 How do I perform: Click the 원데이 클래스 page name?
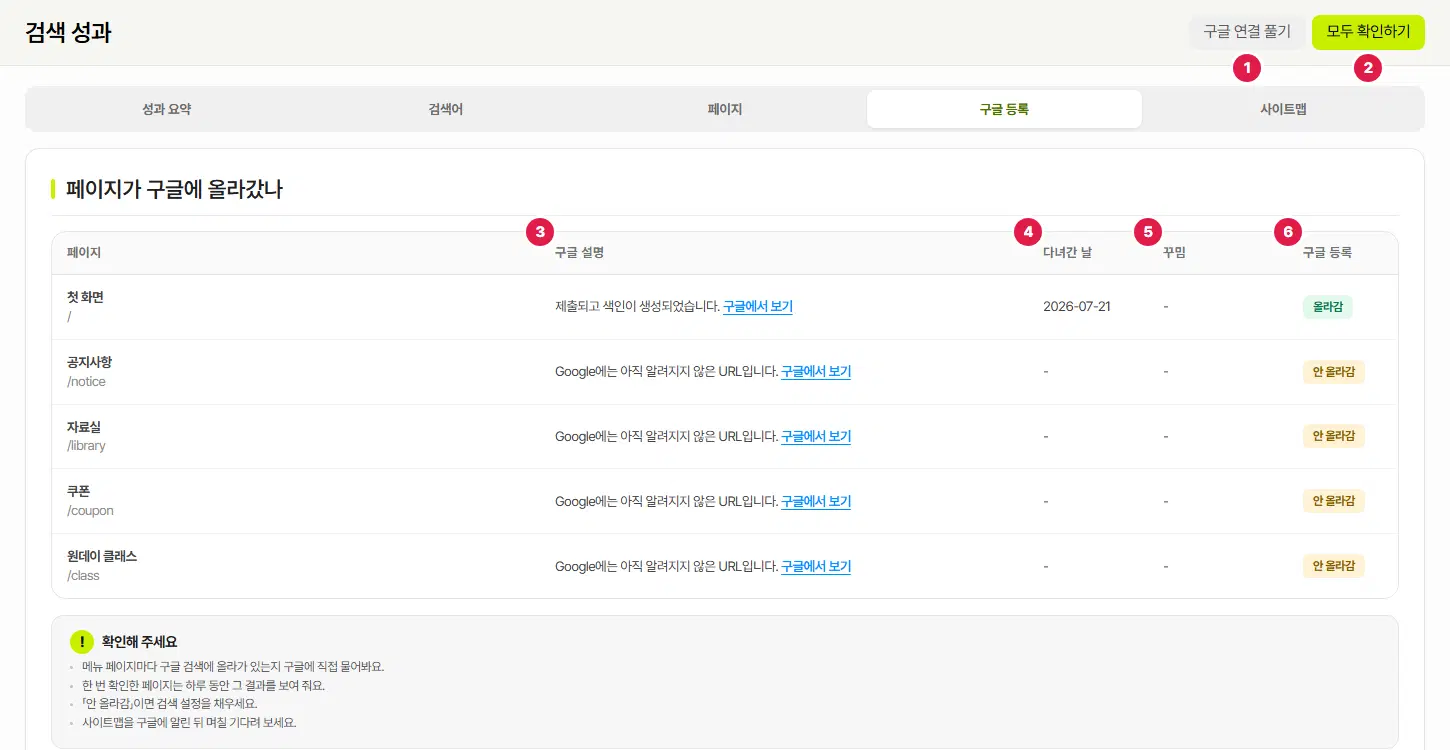coord(102,556)
